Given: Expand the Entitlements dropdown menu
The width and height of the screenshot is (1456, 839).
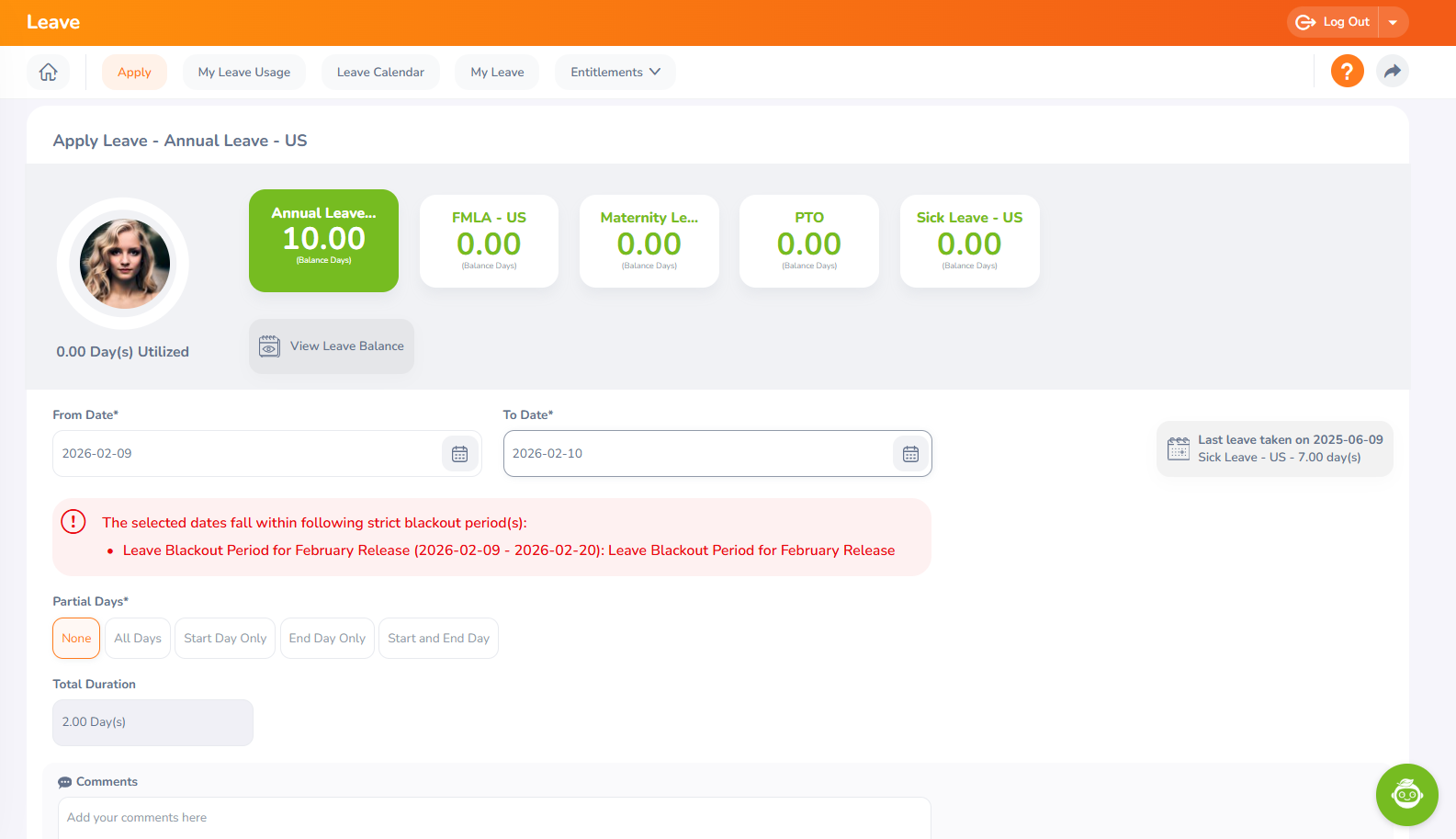Looking at the screenshot, I should tap(615, 72).
